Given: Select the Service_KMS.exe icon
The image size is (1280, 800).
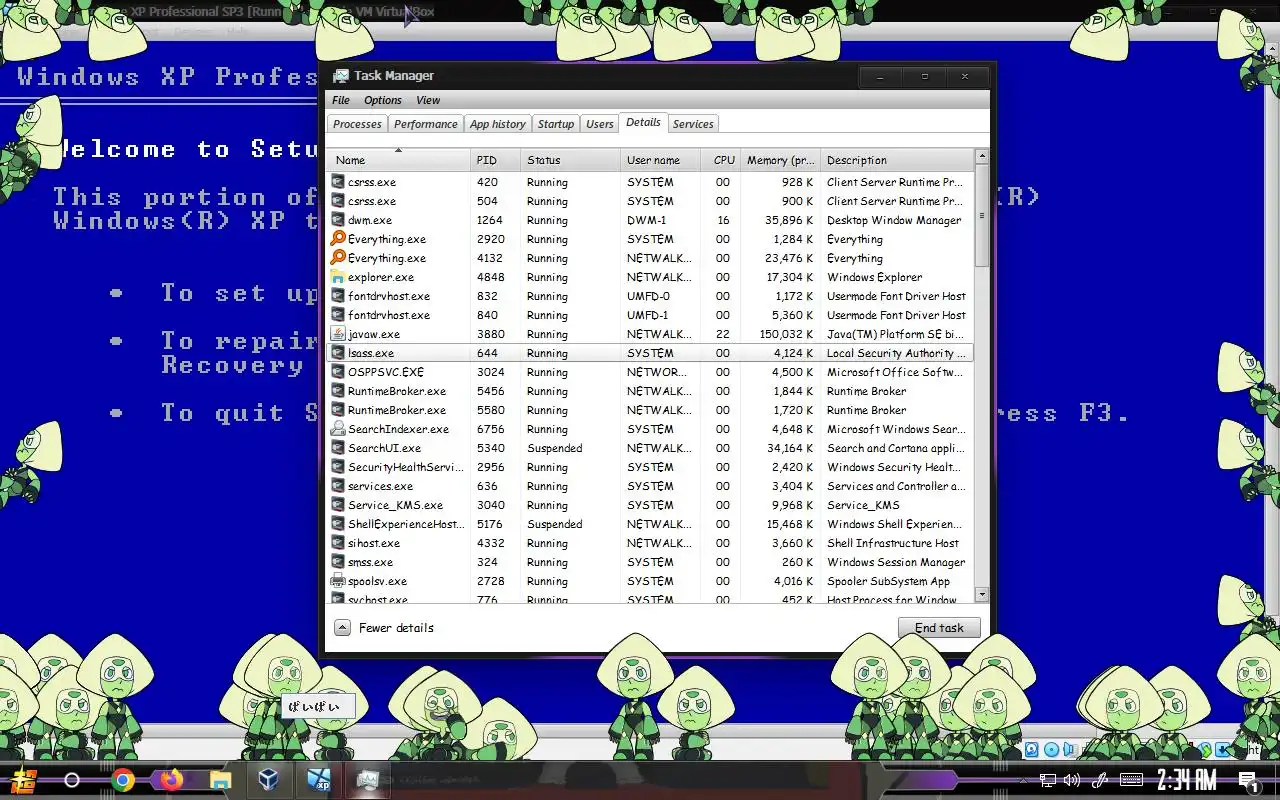Looking at the screenshot, I should coord(338,505).
